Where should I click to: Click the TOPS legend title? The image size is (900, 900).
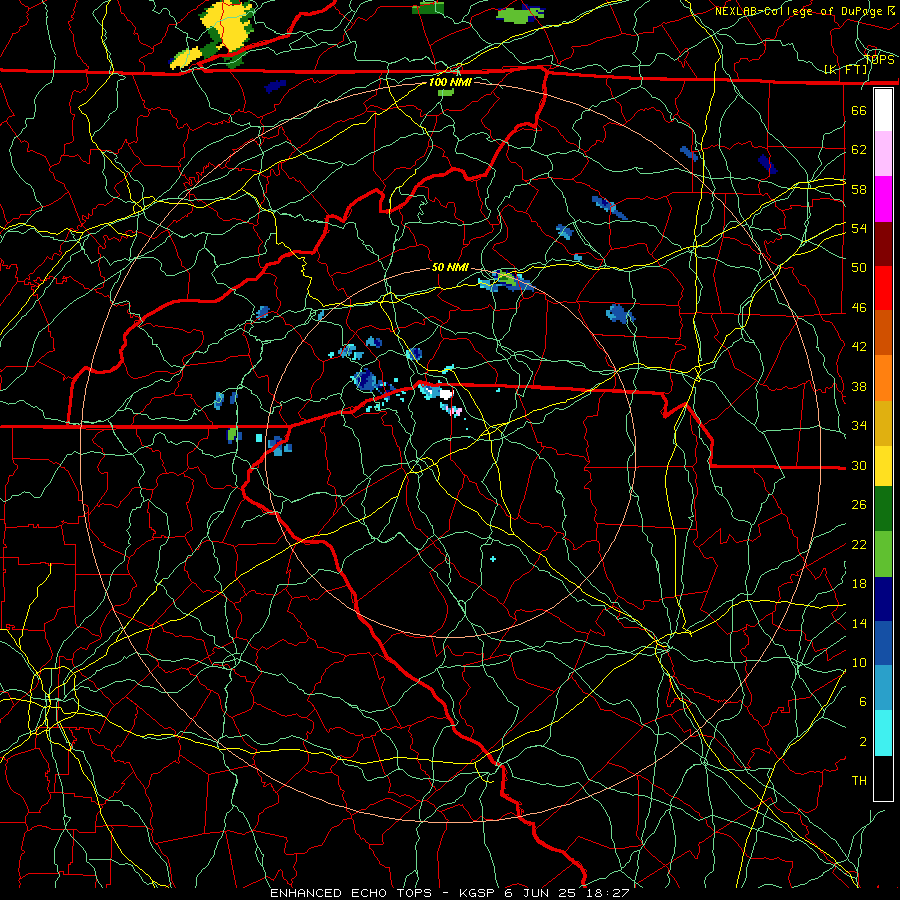point(879,60)
